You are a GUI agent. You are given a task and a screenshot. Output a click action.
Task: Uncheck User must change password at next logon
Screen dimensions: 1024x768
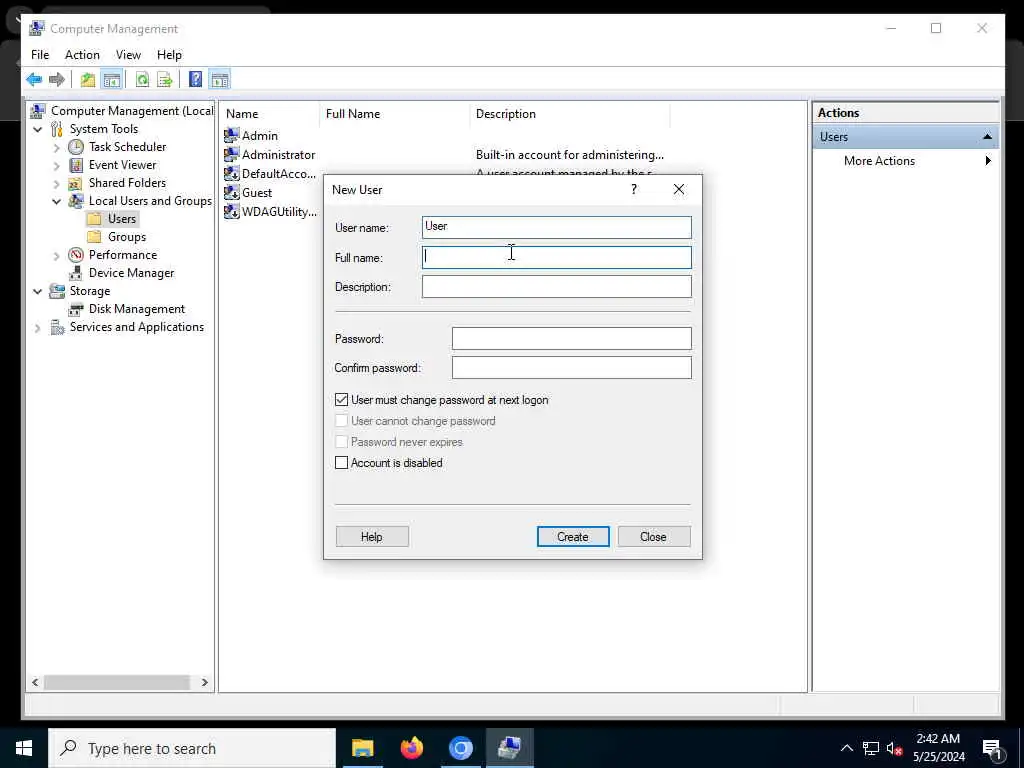(x=342, y=400)
